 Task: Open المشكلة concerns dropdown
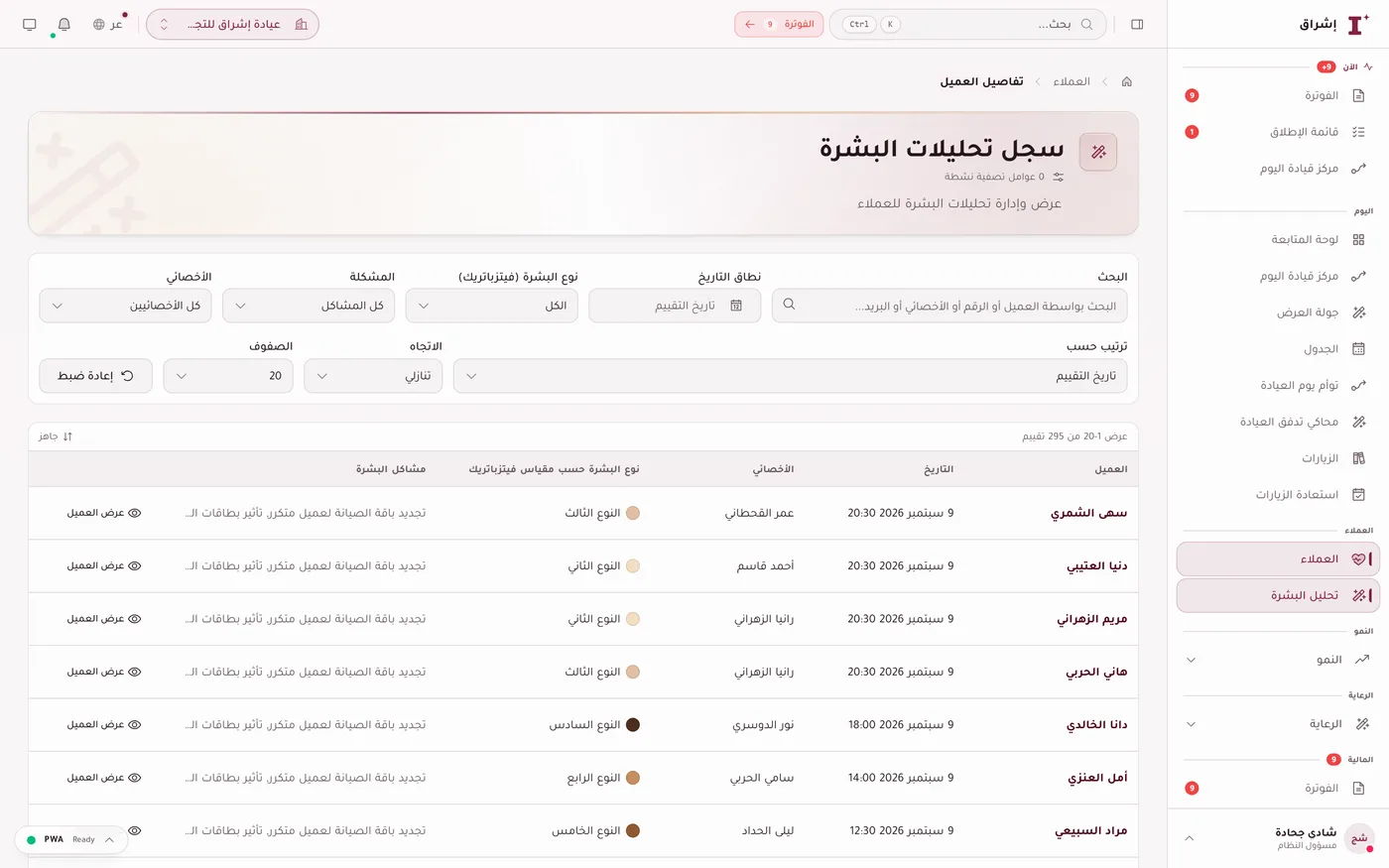pos(309,306)
